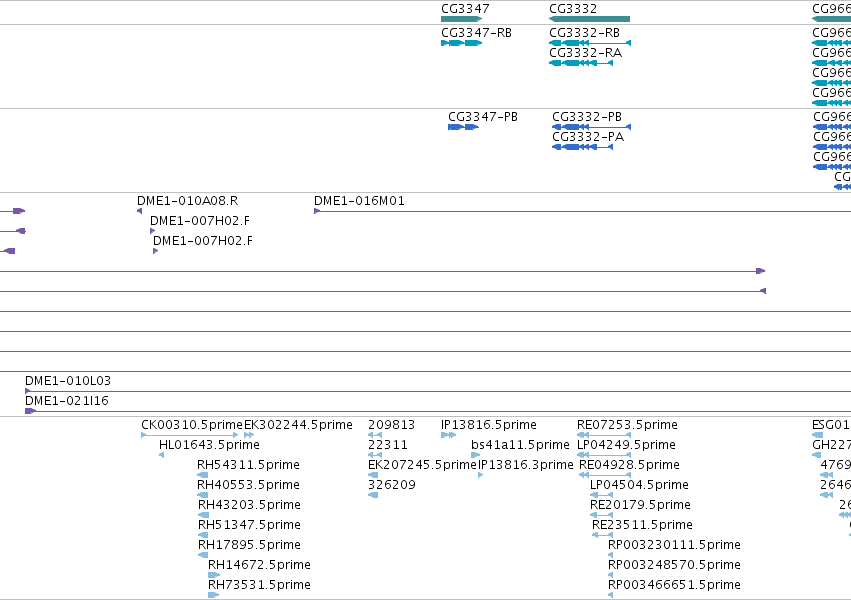The height and width of the screenshot is (600, 851).
Task: Click the 22311 feature label
Action: pyautogui.click(x=388, y=445)
